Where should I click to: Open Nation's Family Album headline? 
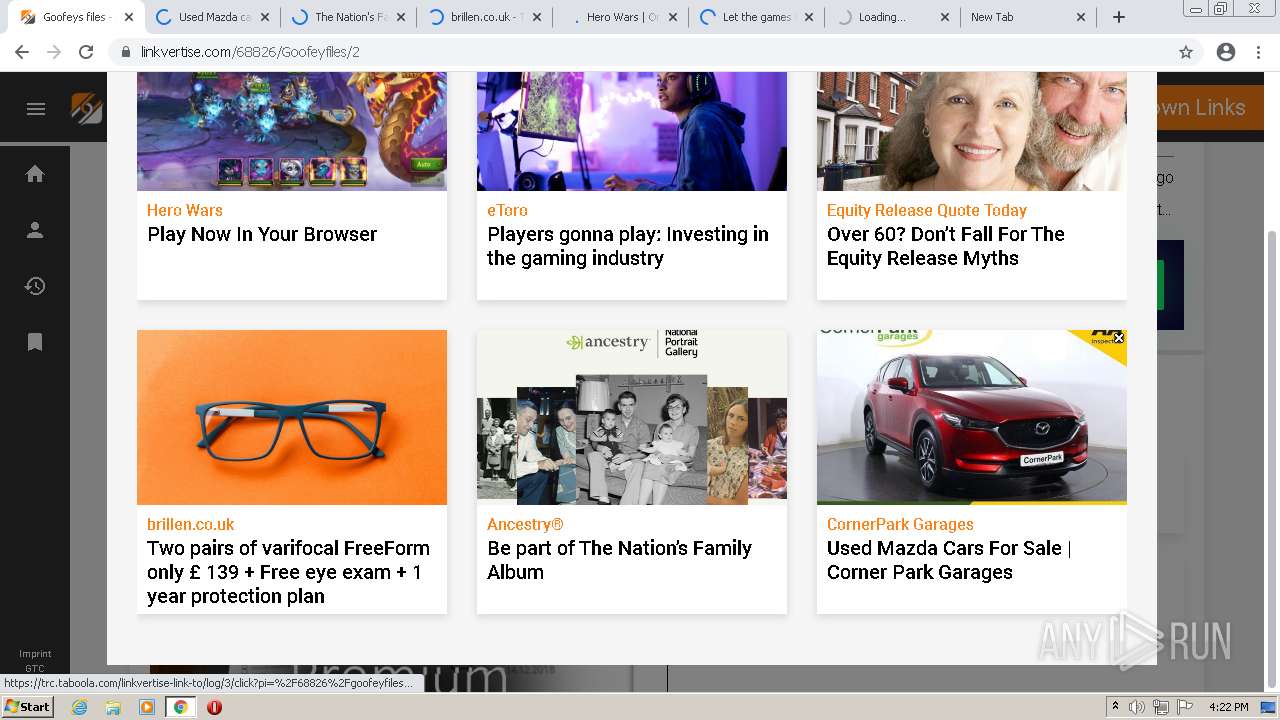[619, 560]
